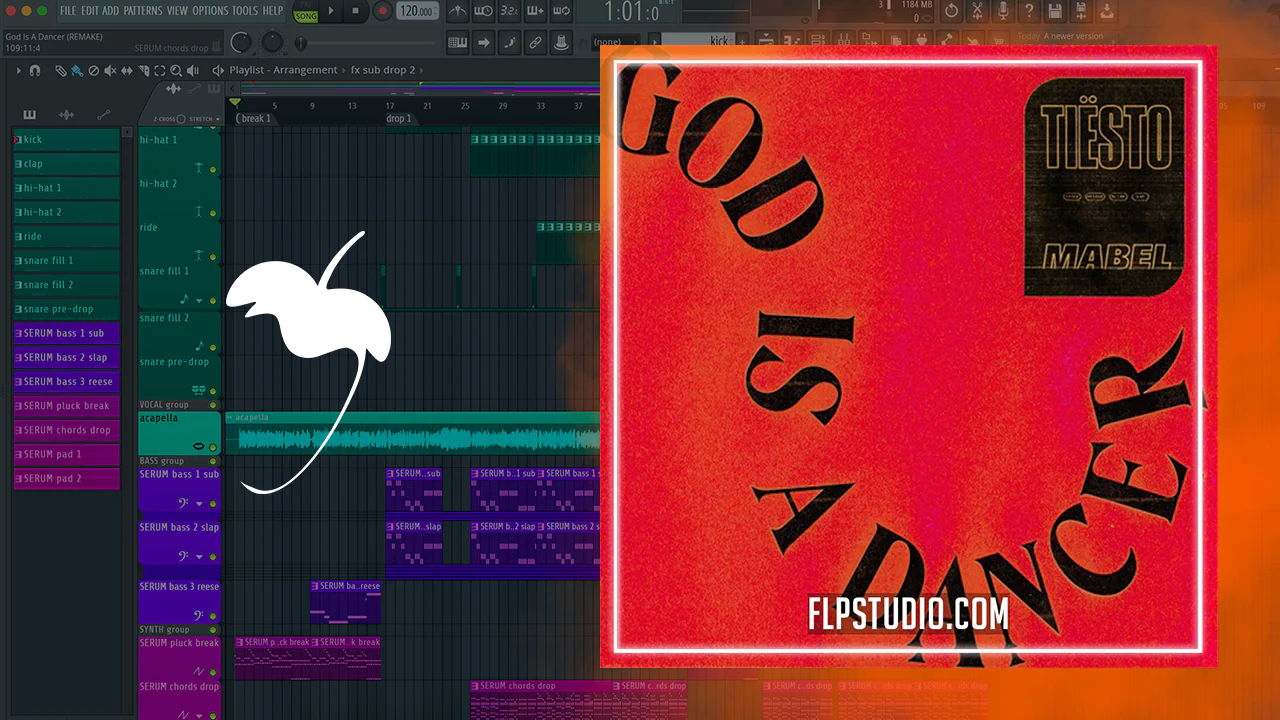Click the tempo field showing 120.000
Viewport: 1280px width, 720px height.
click(x=419, y=12)
